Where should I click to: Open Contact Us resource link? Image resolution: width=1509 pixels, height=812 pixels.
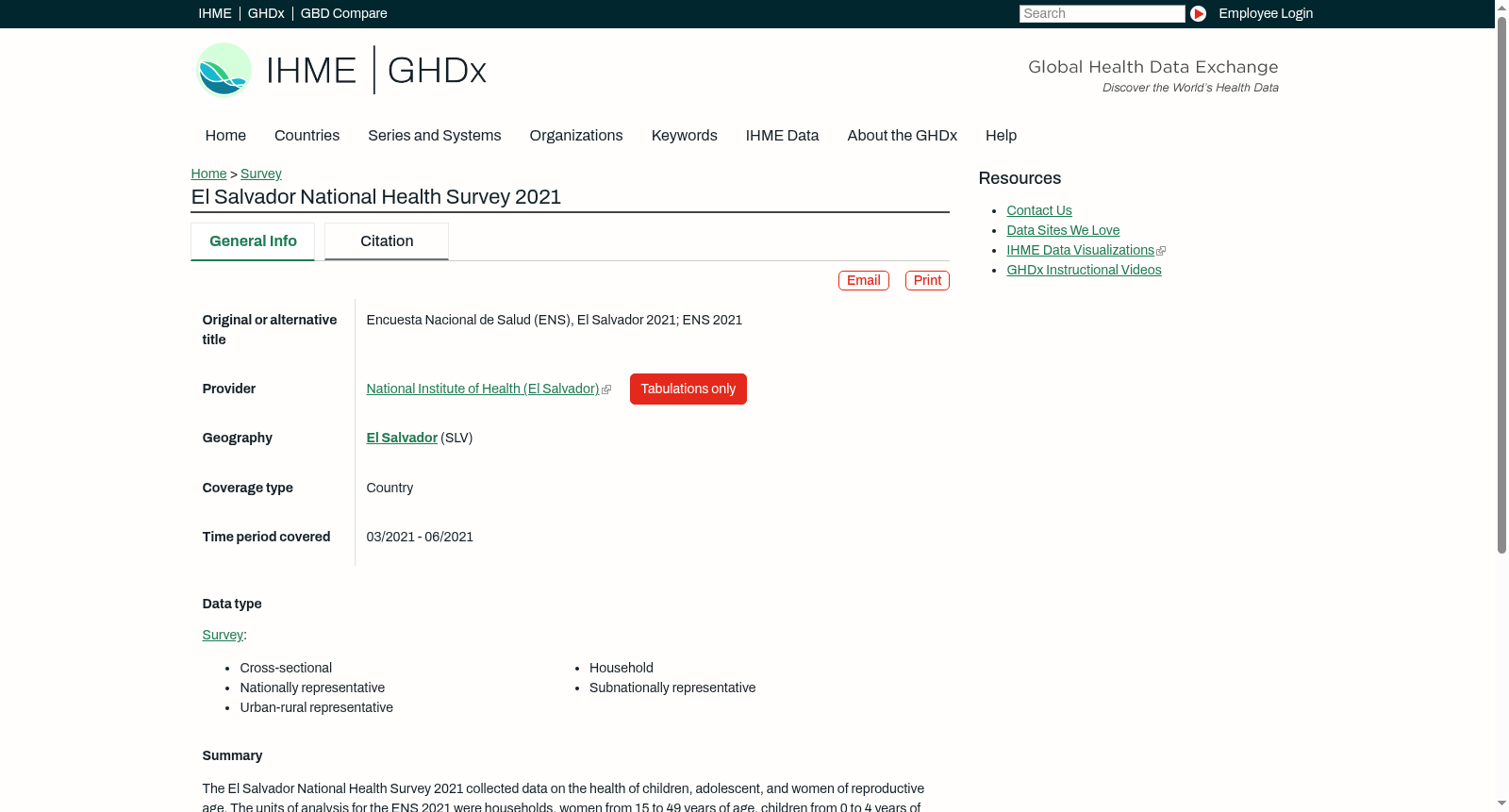(x=1038, y=210)
